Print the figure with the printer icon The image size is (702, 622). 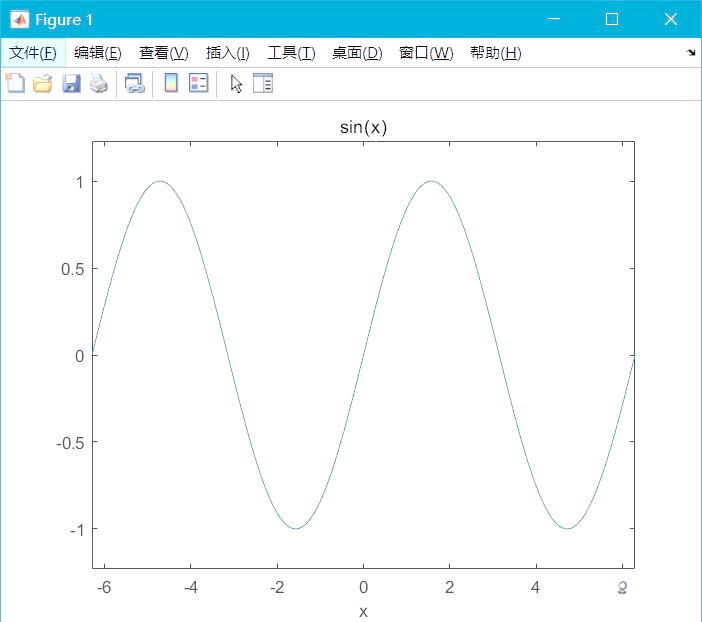coord(99,84)
